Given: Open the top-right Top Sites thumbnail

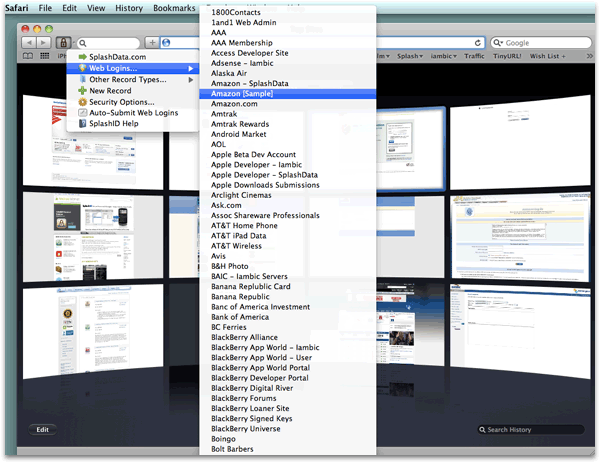Looking at the screenshot, I should tap(520, 142).
